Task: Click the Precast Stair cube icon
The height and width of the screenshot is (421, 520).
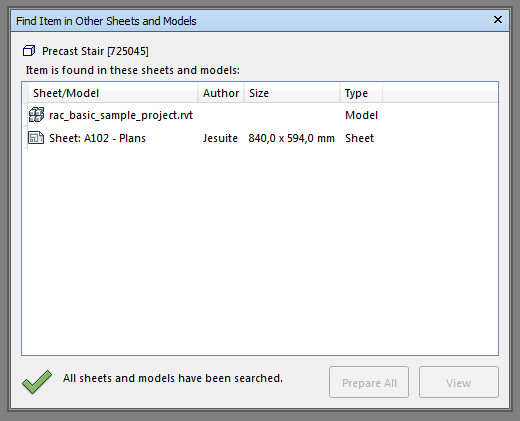Action: [x=29, y=51]
